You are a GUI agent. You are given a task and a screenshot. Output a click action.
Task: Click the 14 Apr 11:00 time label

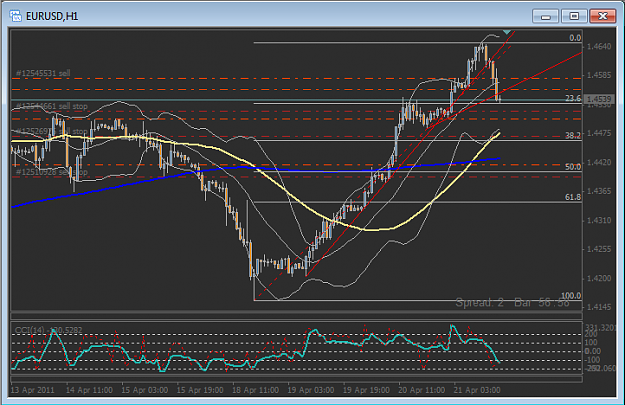89,390
